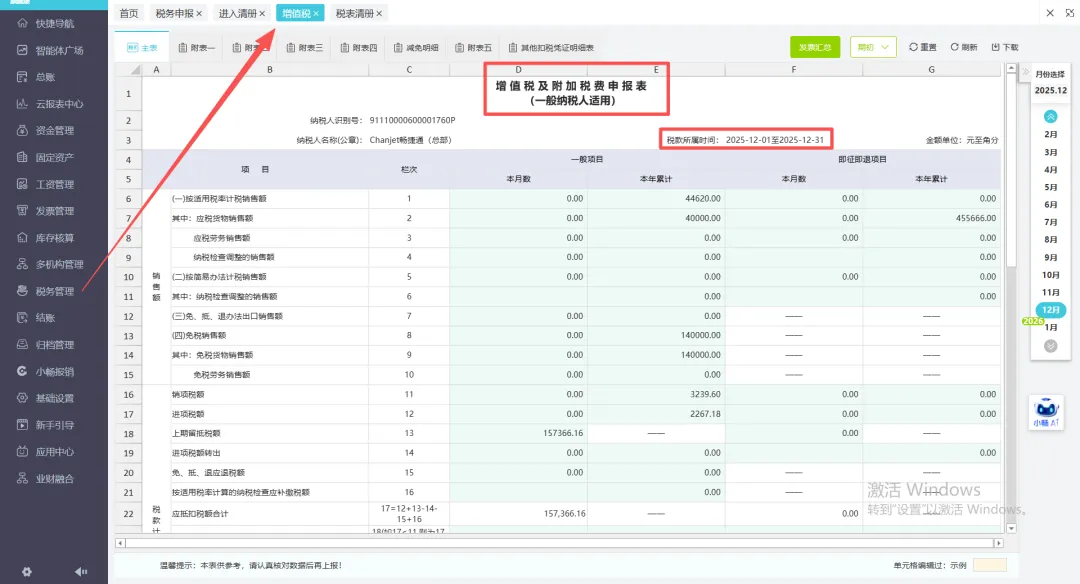This screenshot has width=1080, height=584.
Task: Select 1月 of 2026 in month picker
Action: [x=1050, y=327]
